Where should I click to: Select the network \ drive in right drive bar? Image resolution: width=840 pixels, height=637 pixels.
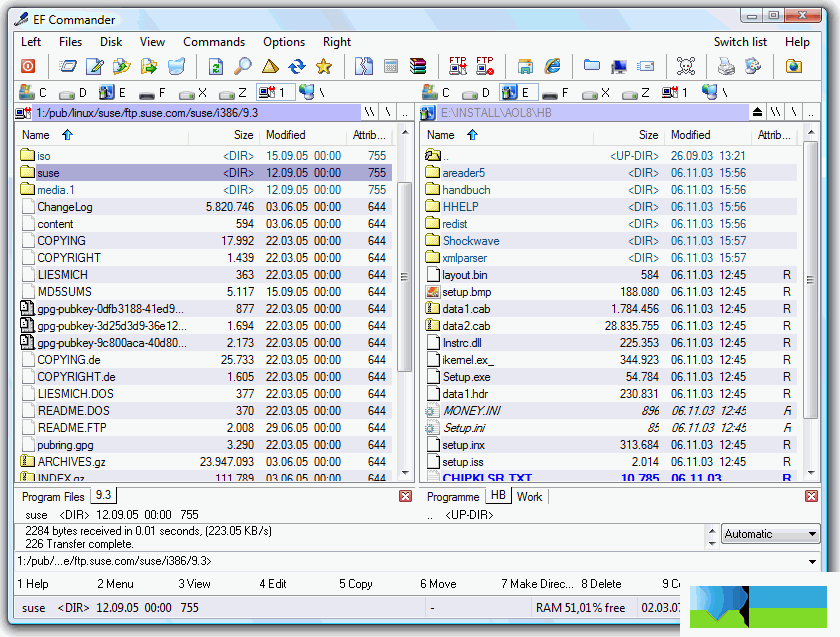coord(716,93)
